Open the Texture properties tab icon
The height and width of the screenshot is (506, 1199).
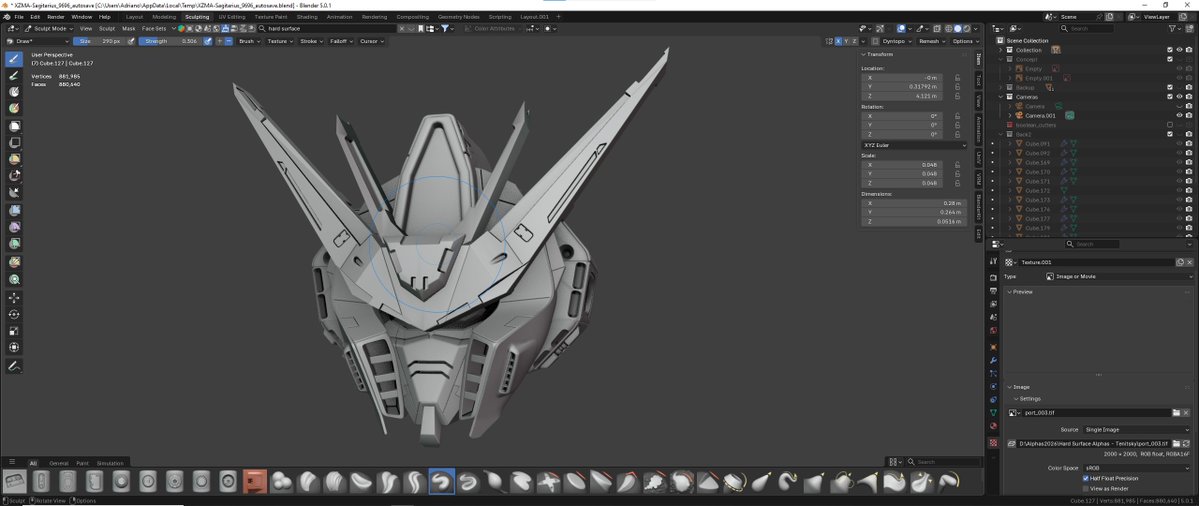coord(993,443)
